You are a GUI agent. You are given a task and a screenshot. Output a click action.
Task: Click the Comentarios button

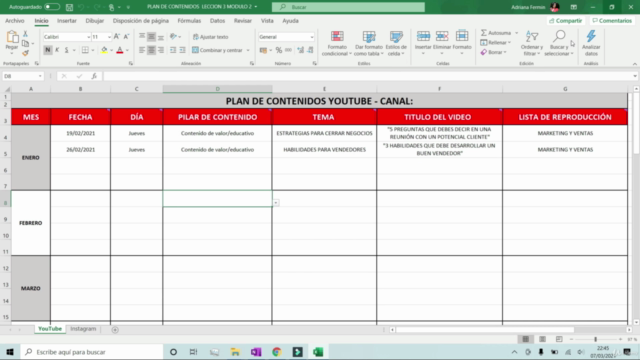(612, 20)
